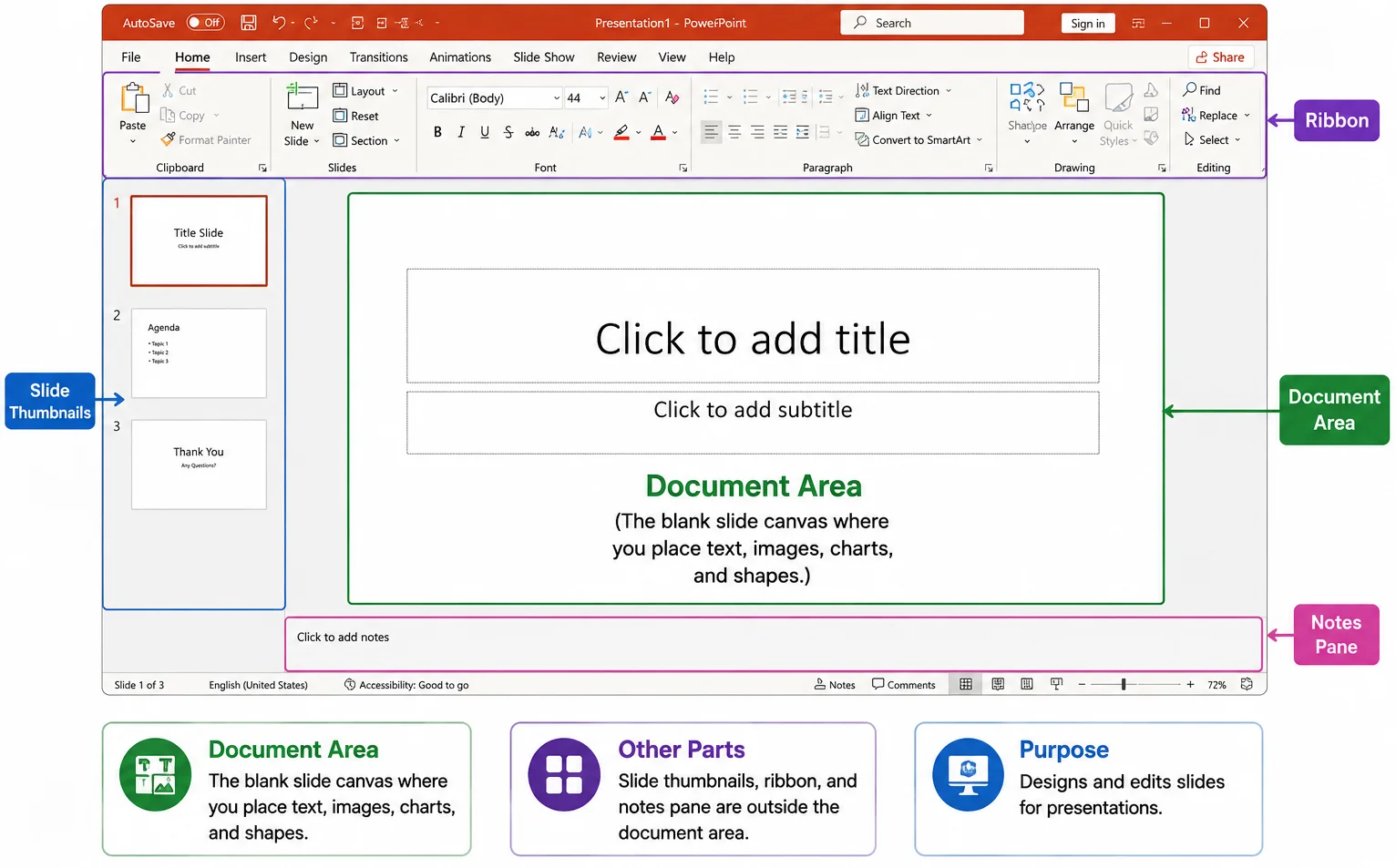The width and height of the screenshot is (1396, 868).
Task: Toggle Justify alignment in Paragraph group
Action: 780,132
